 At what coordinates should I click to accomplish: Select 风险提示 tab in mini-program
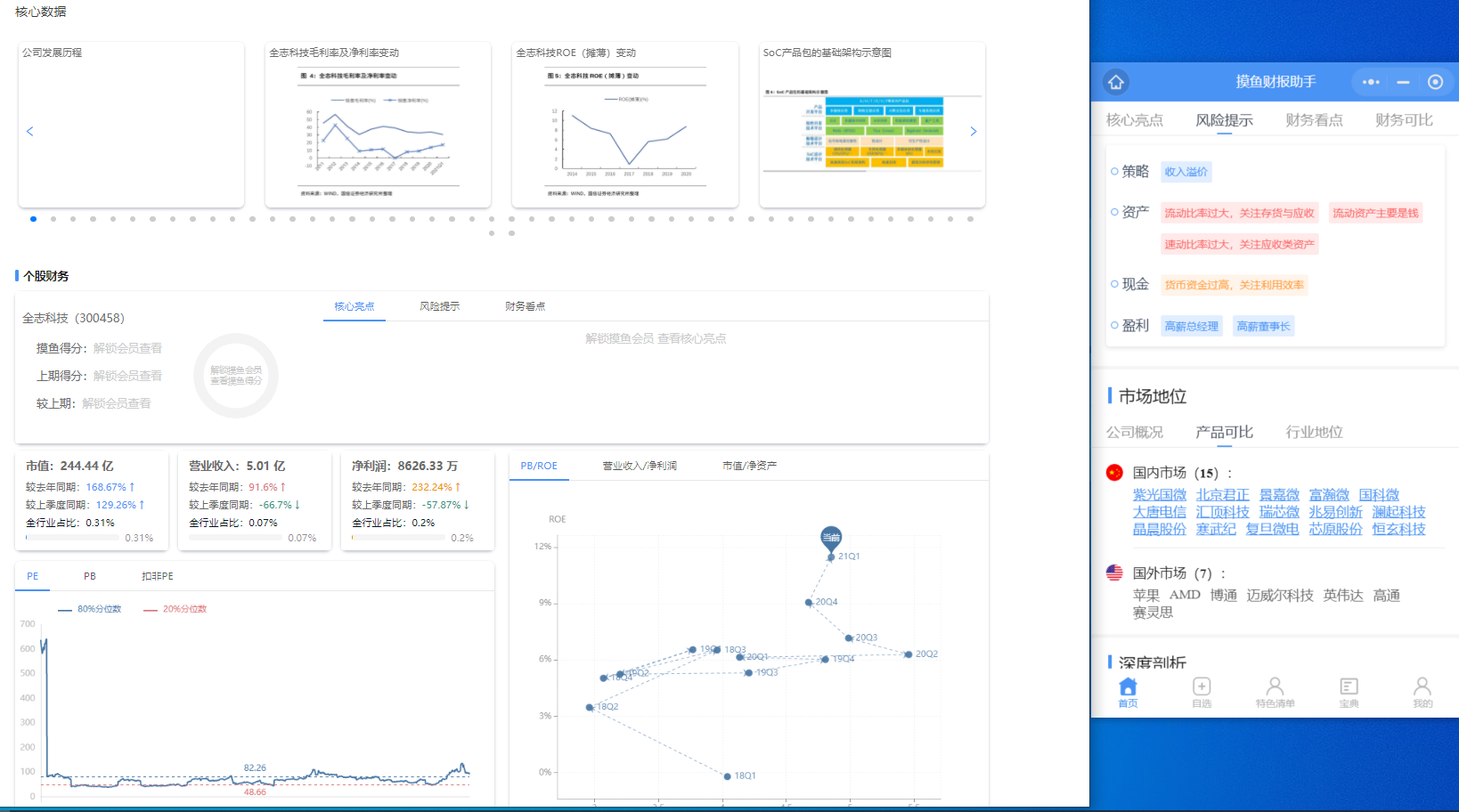[x=1224, y=119]
